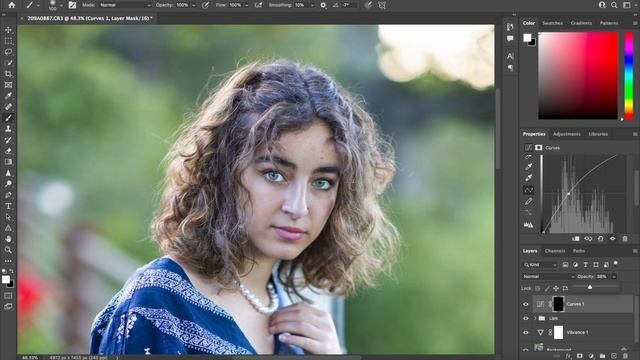Toggle pressure for opacity in options bar
This screenshot has width=640, height=360.
(x=206, y=5)
